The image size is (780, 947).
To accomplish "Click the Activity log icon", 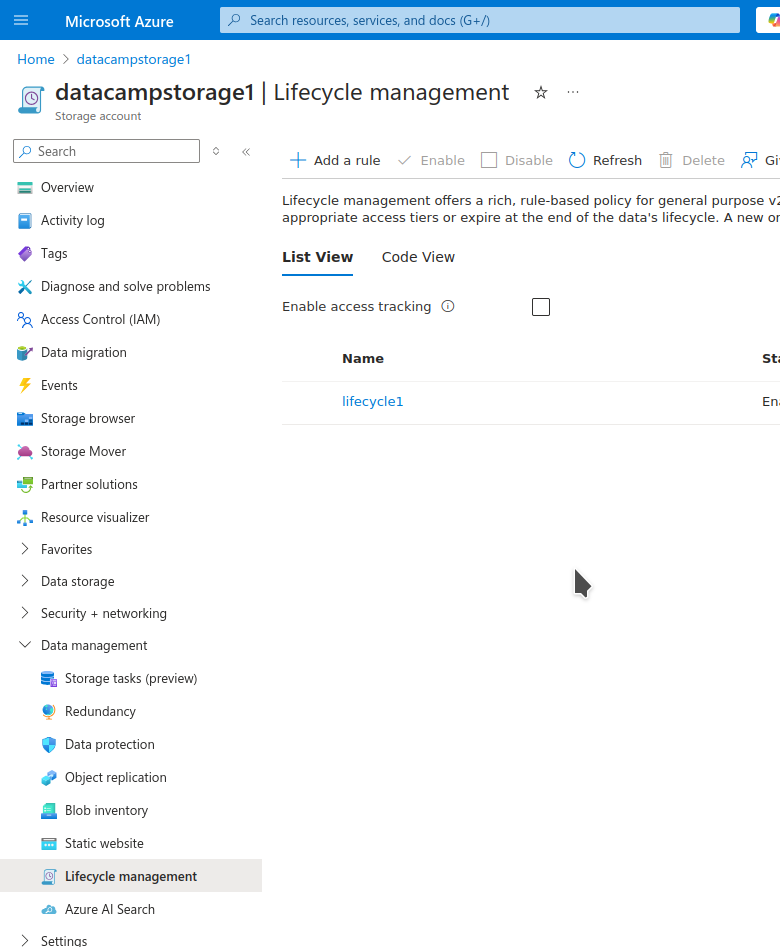I will click(25, 221).
